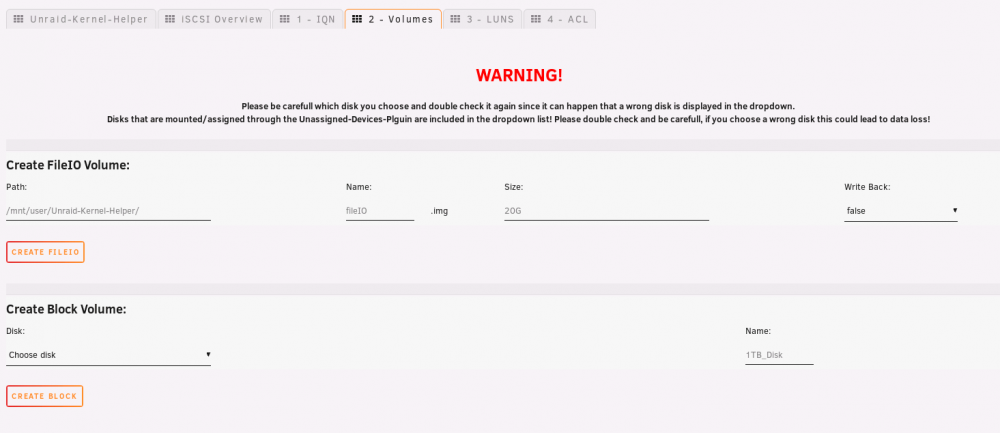Click grid icon on Unraid-Kernel-Helper tab
Screen dimensions: 1000x433
(18, 19)
